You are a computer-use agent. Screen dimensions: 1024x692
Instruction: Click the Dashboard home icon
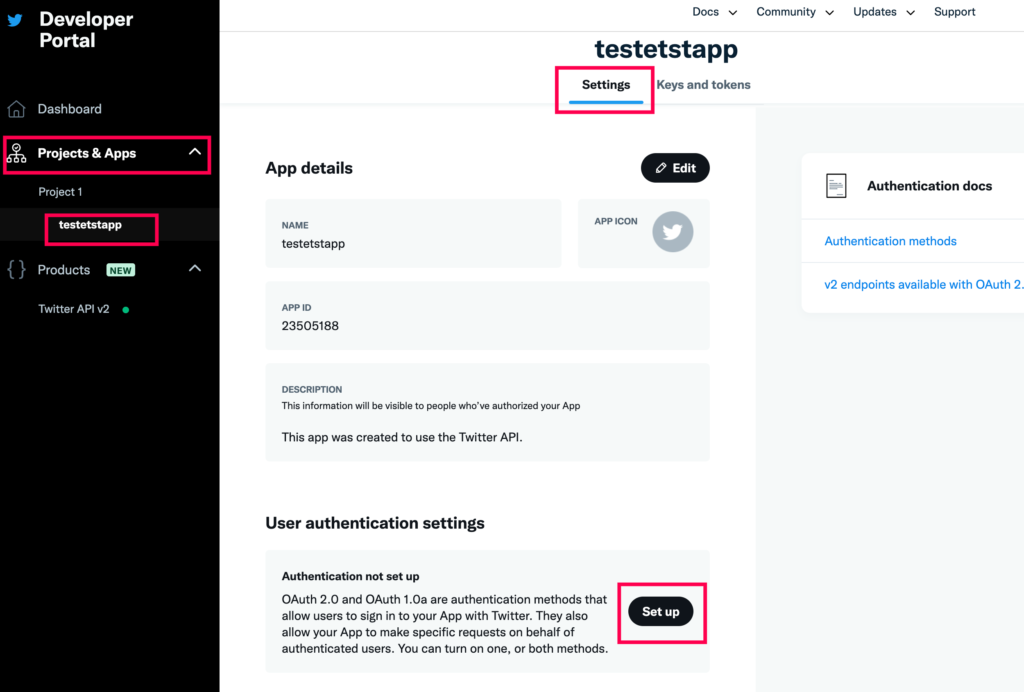click(x=16, y=109)
